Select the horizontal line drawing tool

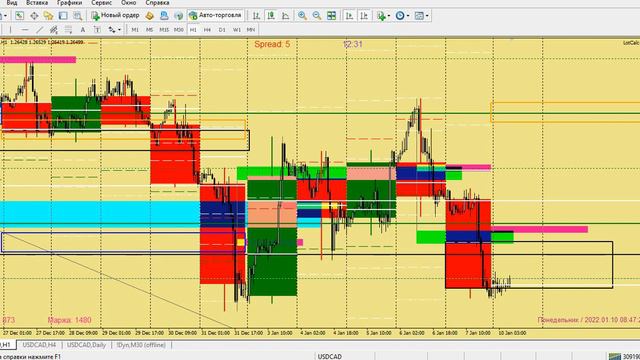(24, 30)
